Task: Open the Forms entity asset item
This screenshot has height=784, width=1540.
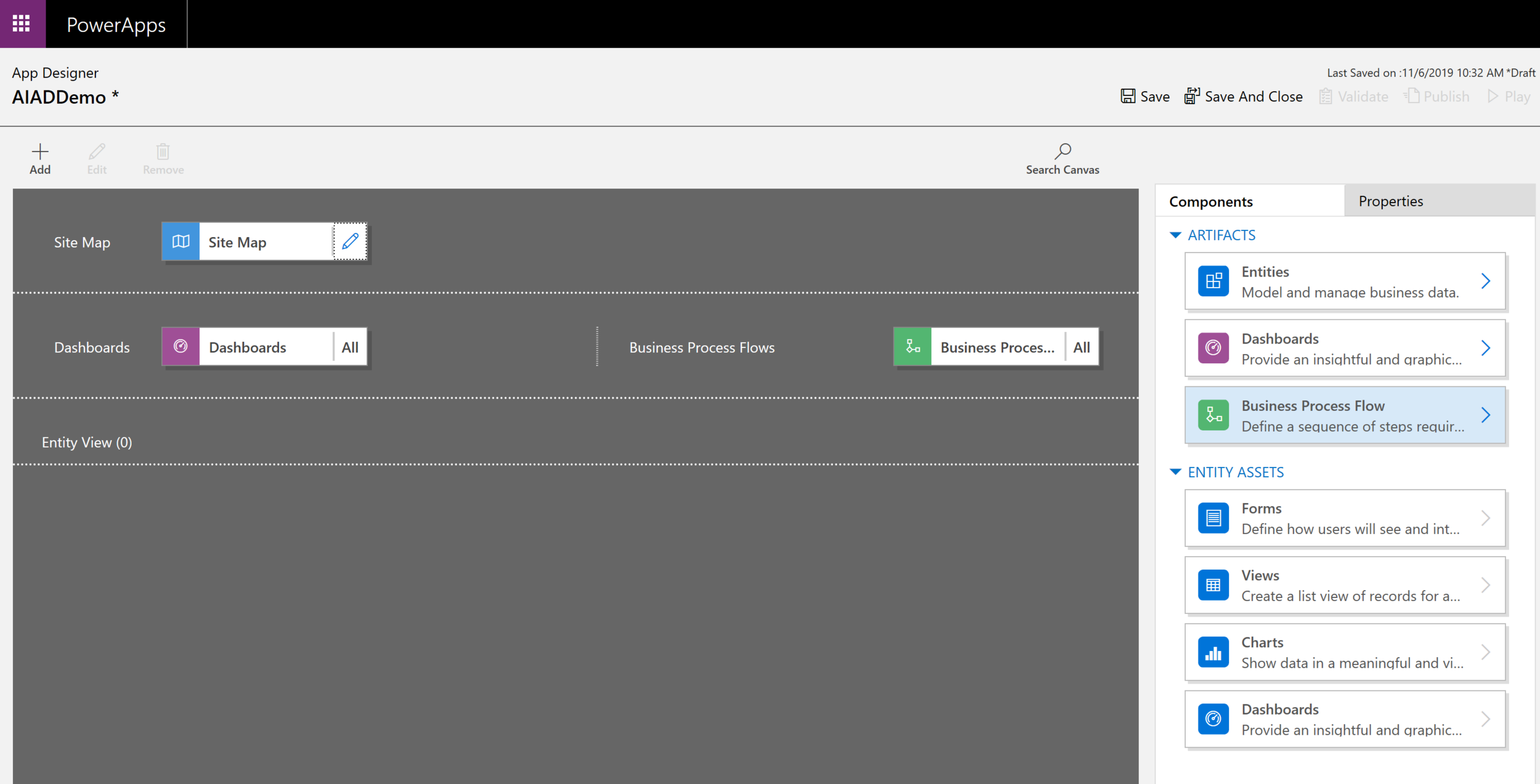Action: click(x=1344, y=519)
